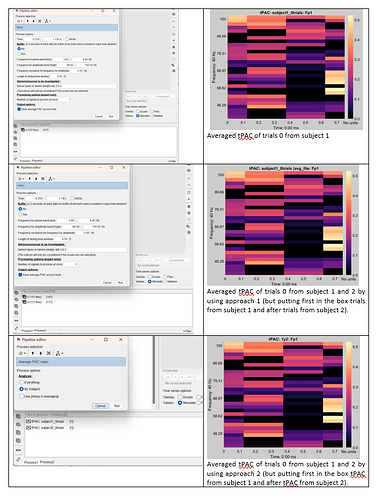Viewport: 382px width, 499px height.
Task: Click the top file-type icon beside the Timefreq files list
Action: pyautogui.click(x=18, y=416)
